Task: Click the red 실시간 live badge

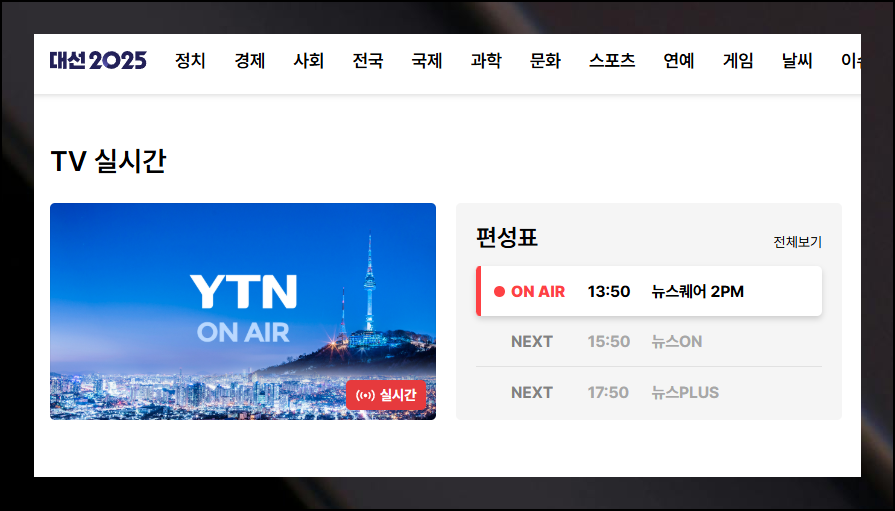Action: click(386, 395)
